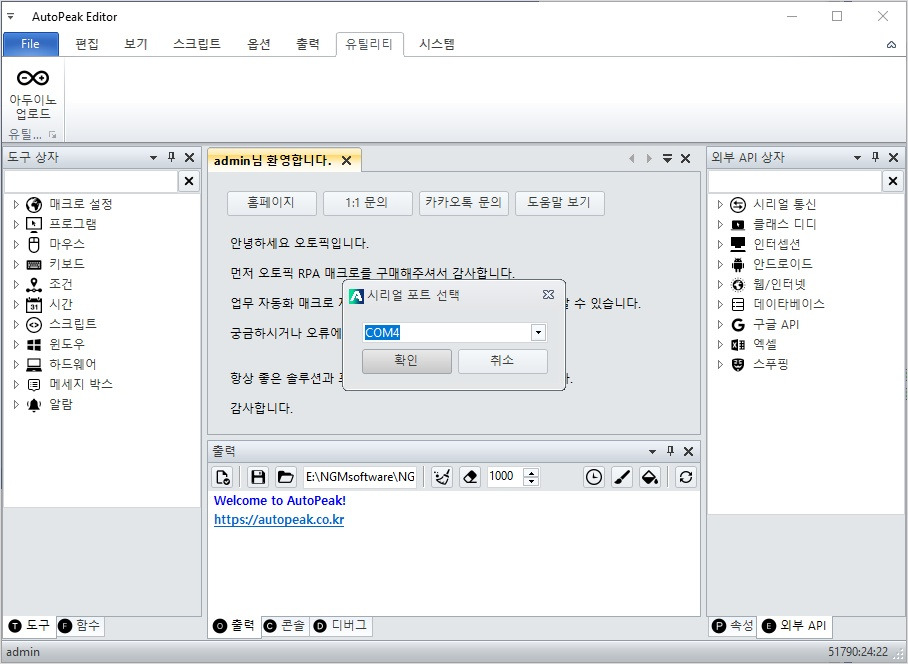Switch to the 함수 tab
Screen dimensions: 908x664
pos(80,626)
